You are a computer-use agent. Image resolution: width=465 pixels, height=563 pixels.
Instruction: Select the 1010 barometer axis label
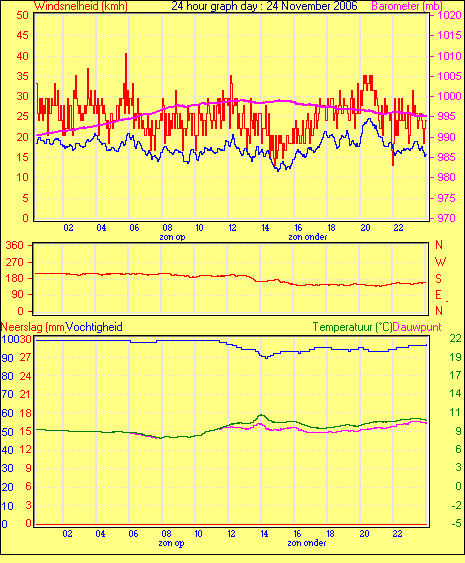[450, 56]
